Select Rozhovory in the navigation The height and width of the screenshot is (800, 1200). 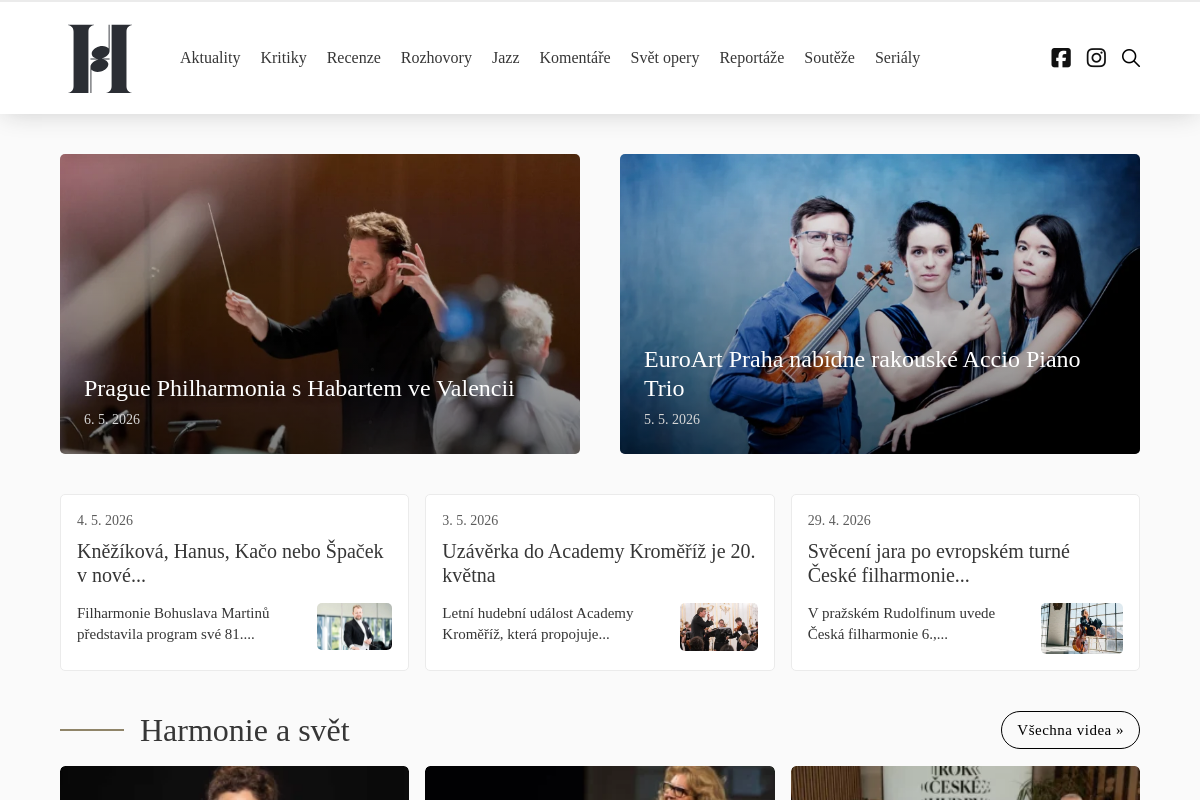(x=436, y=58)
